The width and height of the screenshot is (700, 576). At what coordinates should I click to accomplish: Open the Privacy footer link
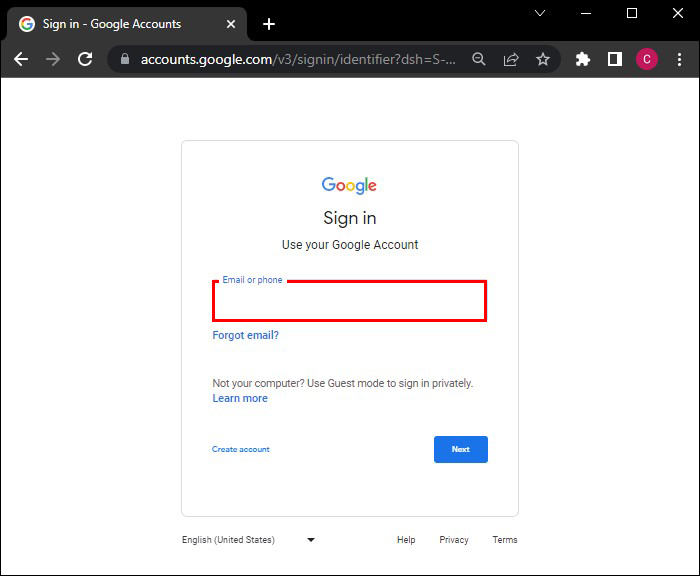[x=453, y=540]
